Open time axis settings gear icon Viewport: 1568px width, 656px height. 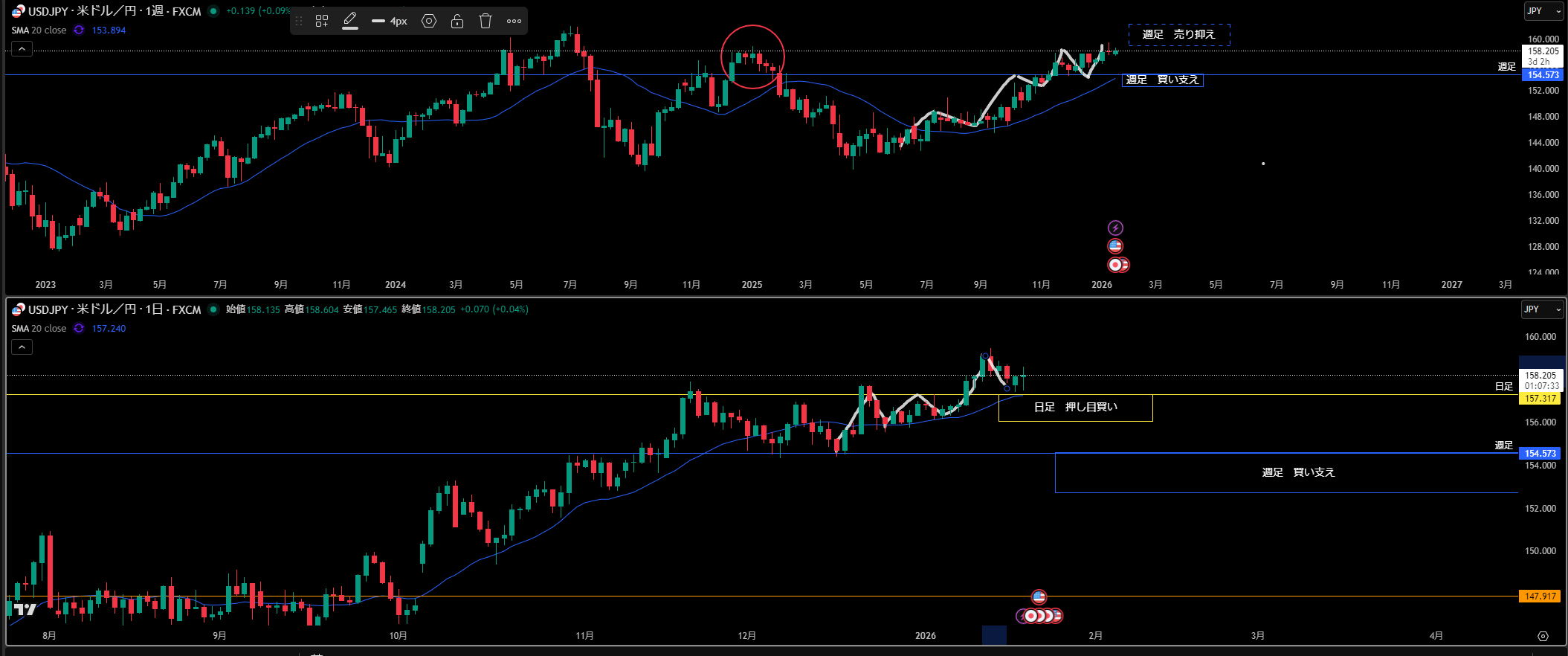click(x=1543, y=636)
